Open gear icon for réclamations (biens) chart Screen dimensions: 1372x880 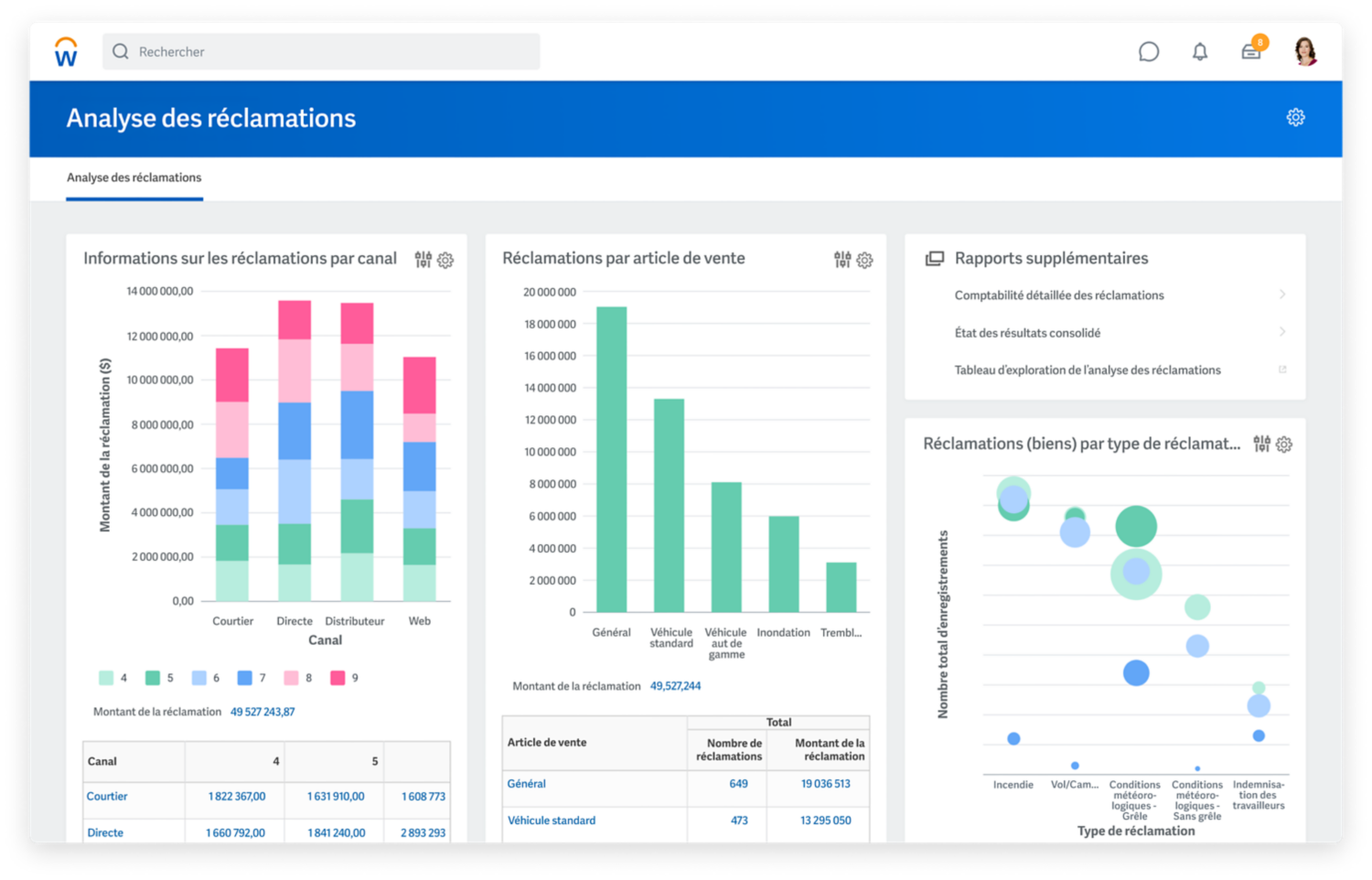click(x=1284, y=445)
